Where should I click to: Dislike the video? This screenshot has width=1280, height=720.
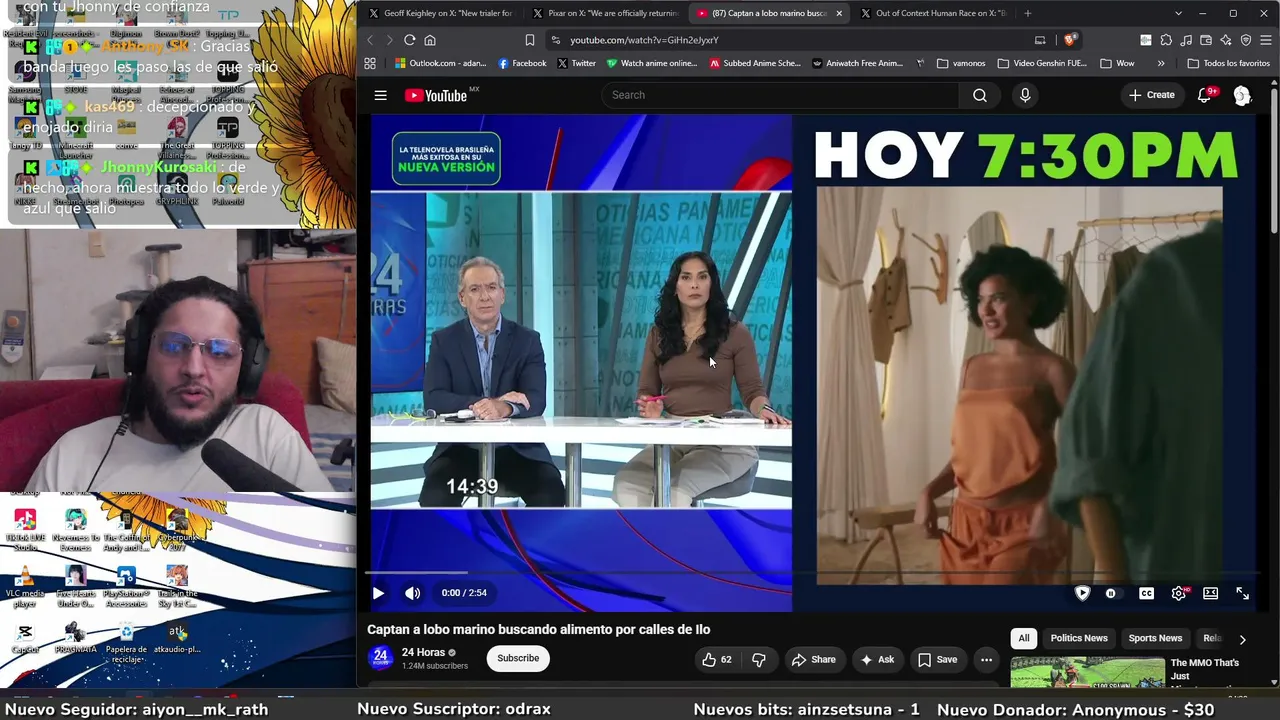pos(759,659)
